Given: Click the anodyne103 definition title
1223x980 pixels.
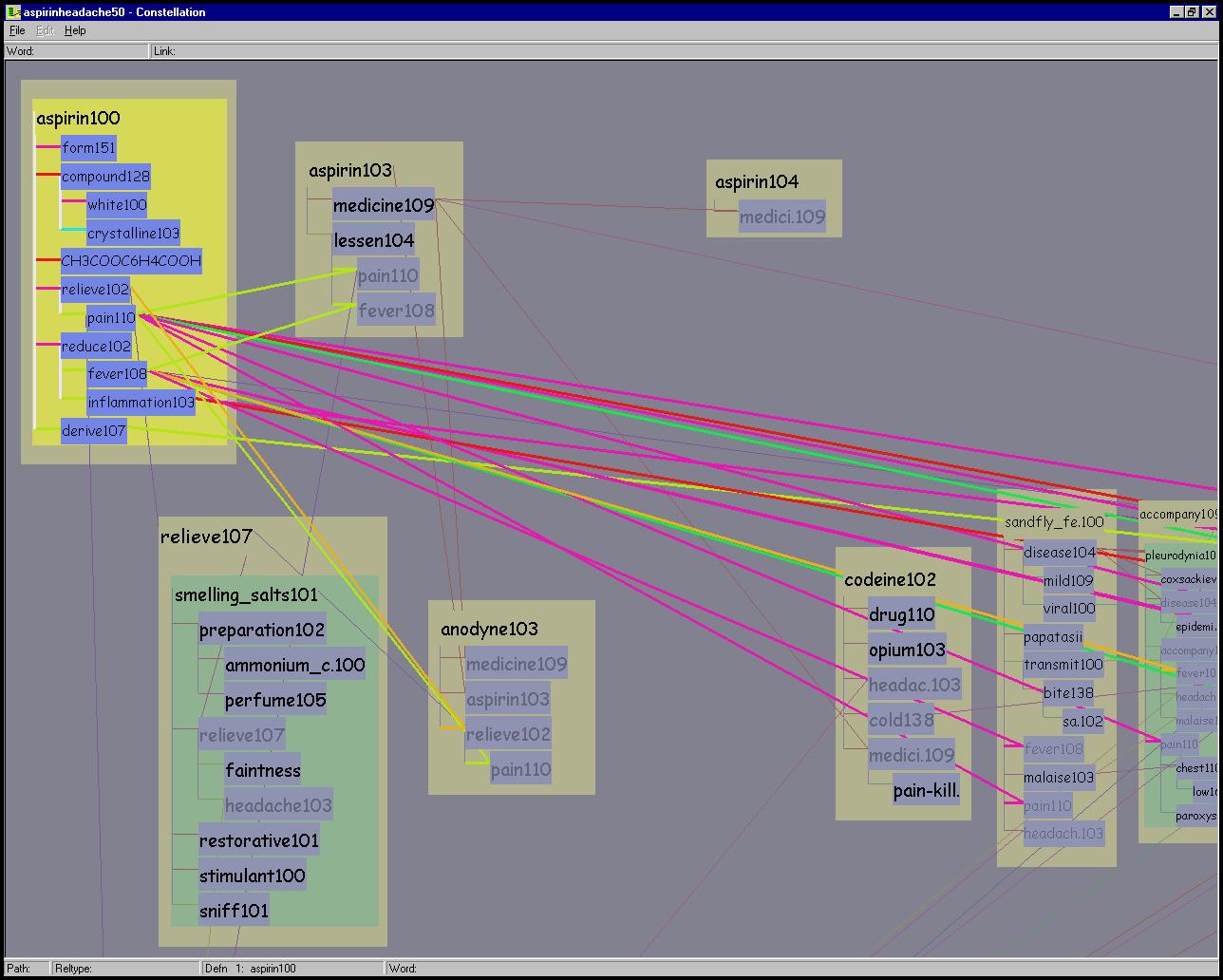Looking at the screenshot, I should coord(489,629).
